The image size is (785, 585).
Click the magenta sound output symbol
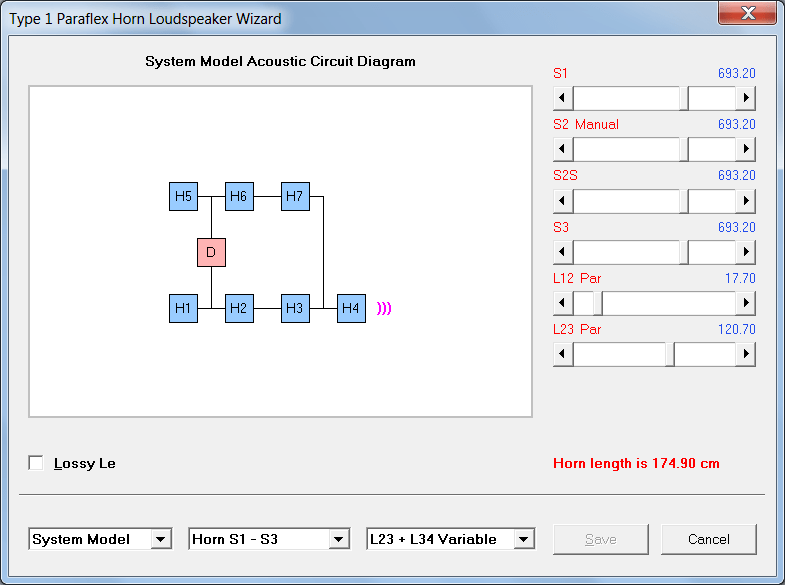point(384,308)
